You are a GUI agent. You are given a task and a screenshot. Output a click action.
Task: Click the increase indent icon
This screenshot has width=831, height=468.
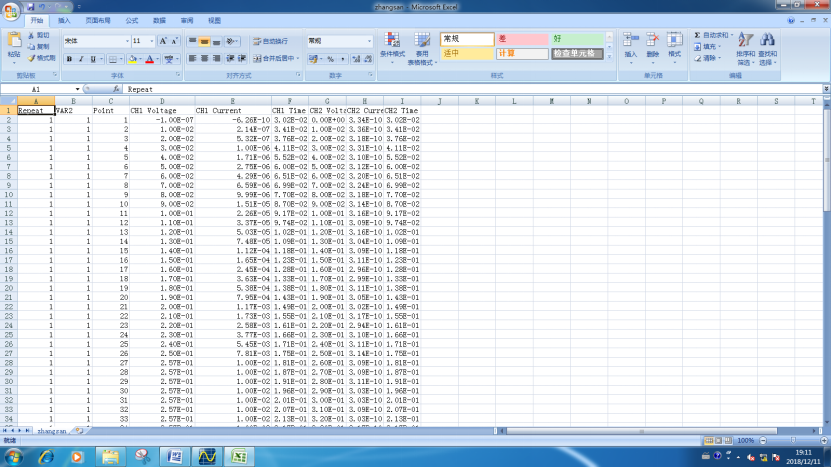(x=242, y=58)
